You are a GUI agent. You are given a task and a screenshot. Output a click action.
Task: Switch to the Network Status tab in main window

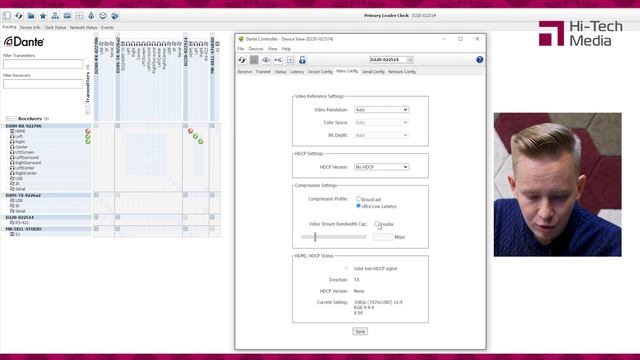coord(83,28)
